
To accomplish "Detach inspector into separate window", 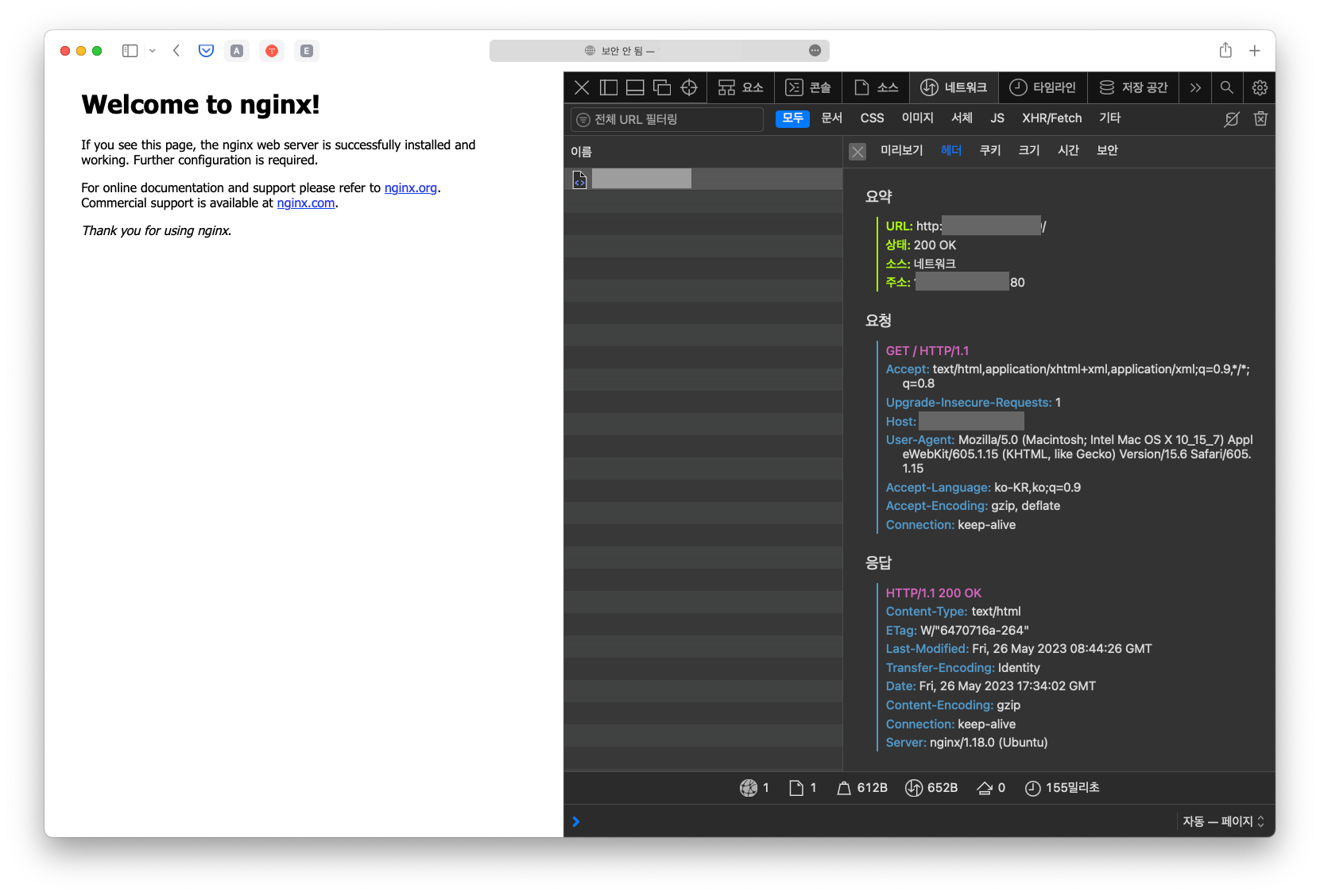I will pyautogui.click(x=662, y=87).
